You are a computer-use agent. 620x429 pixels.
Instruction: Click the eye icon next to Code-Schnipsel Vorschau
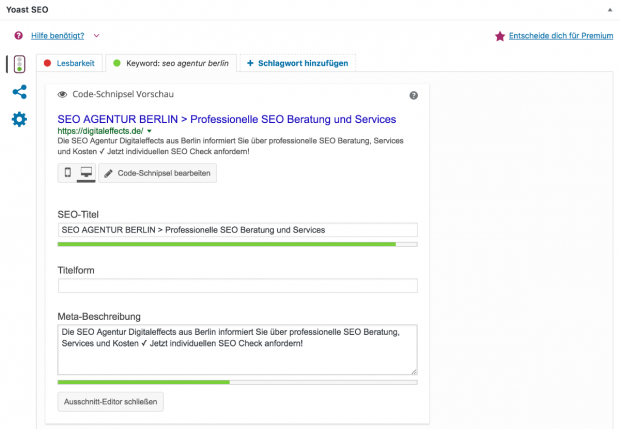point(63,95)
